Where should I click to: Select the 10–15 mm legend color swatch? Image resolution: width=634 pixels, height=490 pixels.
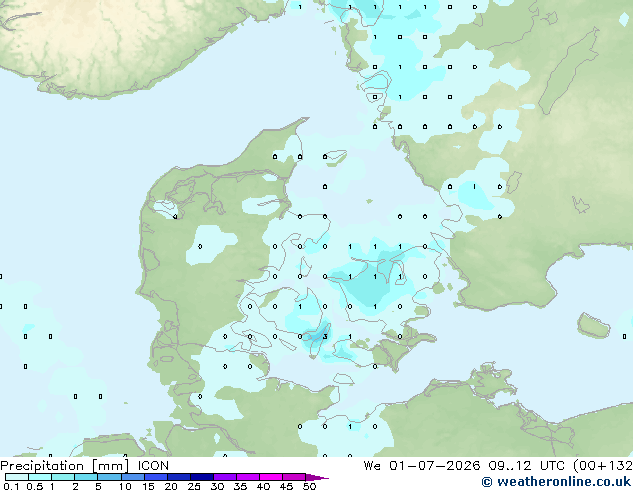click(x=132, y=477)
